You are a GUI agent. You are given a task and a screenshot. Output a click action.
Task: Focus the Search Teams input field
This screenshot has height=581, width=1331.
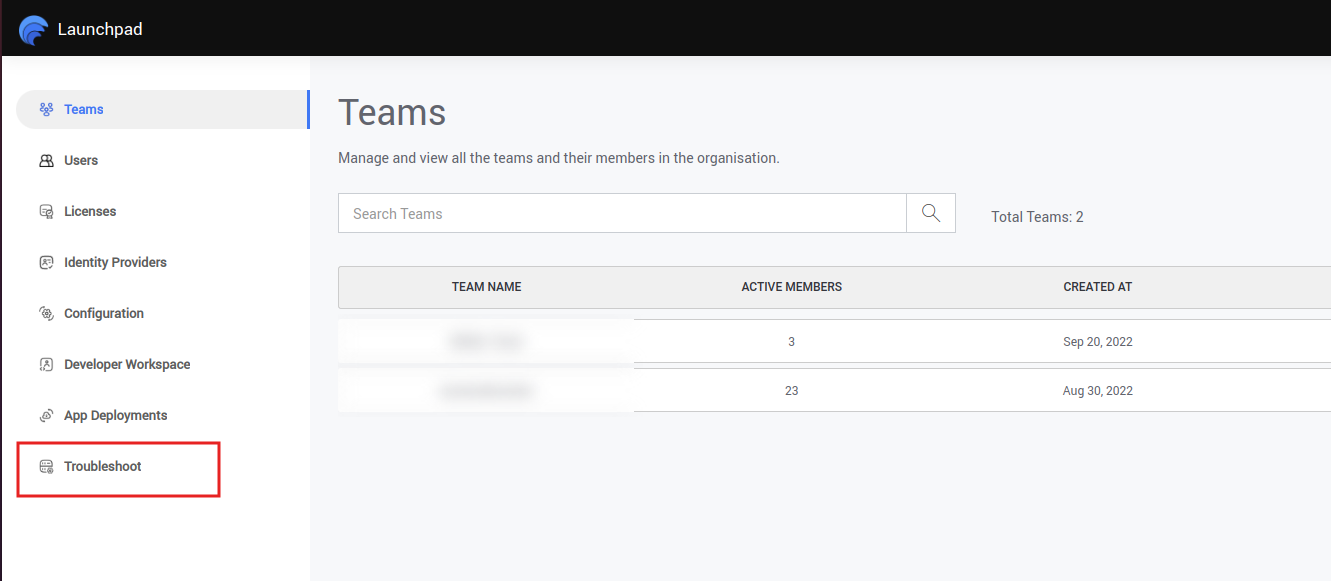pos(621,213)
